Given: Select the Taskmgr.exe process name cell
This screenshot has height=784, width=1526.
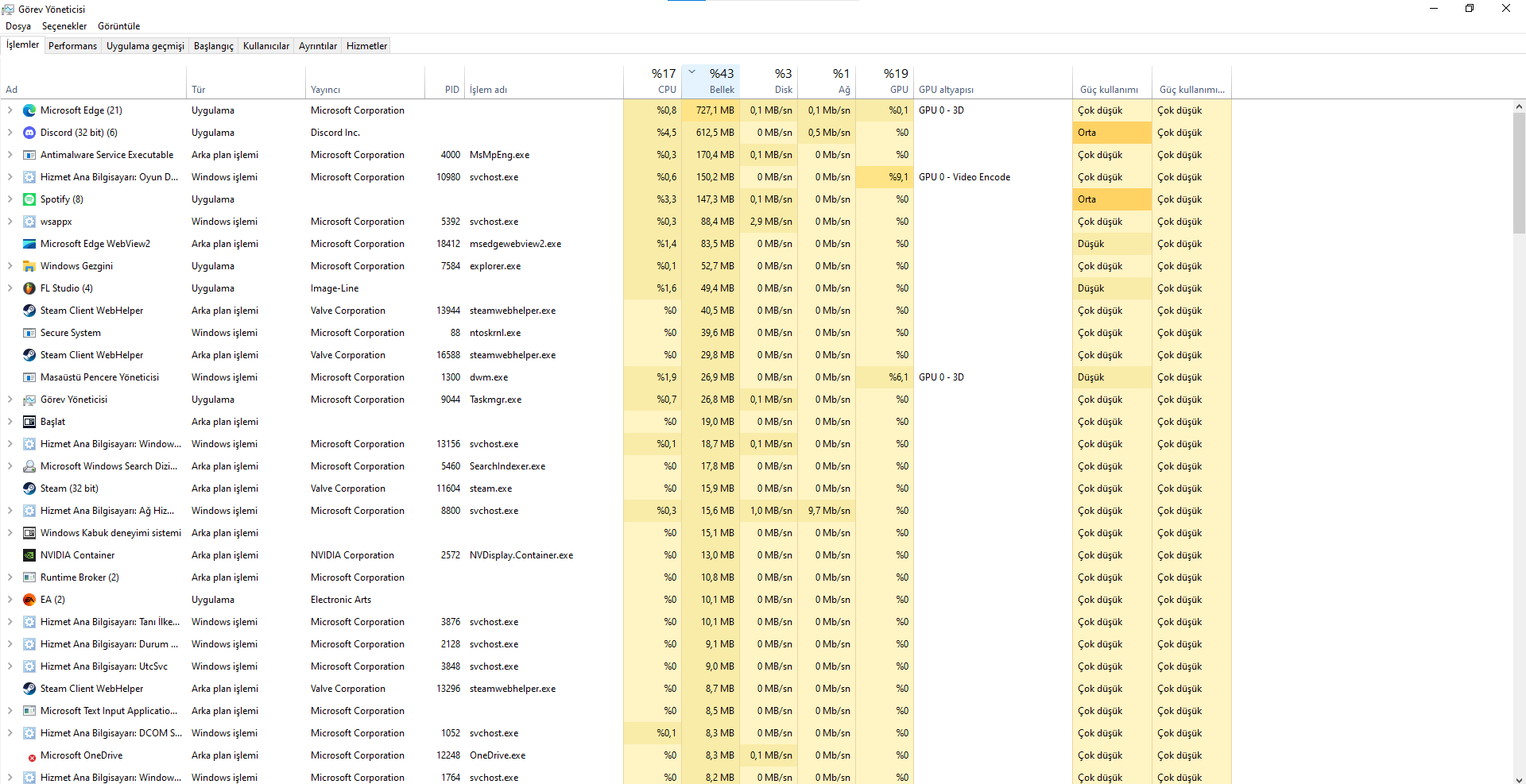Looking at the screenshot, I should pos(495,400).
